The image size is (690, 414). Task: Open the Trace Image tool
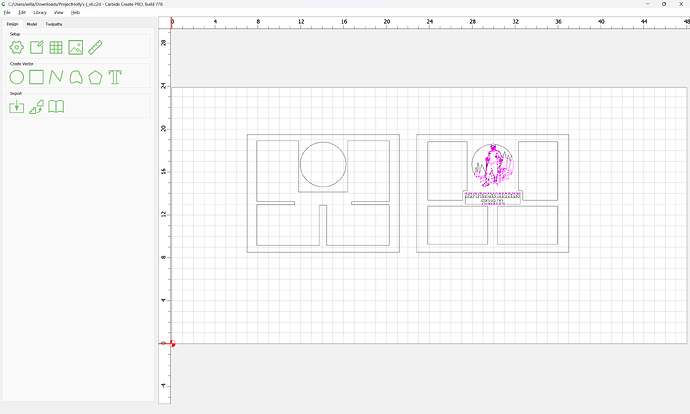[x=37, y=106]
